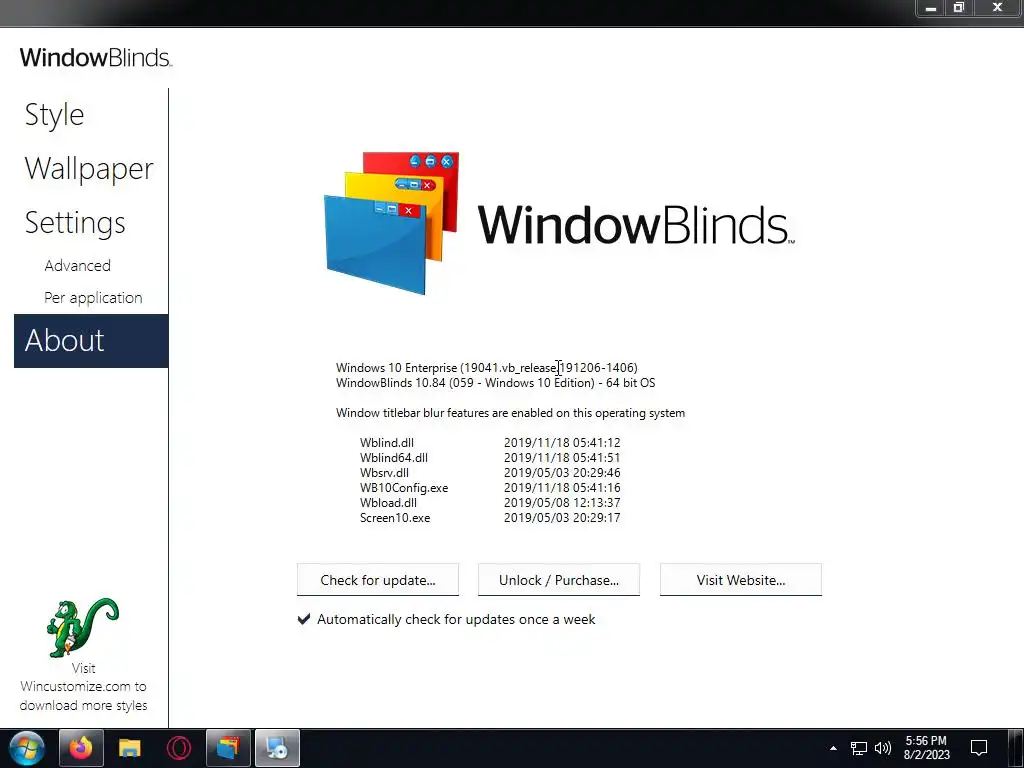Select timestamp 2019/05/08 12:13:37
1024x768 pixels.
click(x=562, y=503)
